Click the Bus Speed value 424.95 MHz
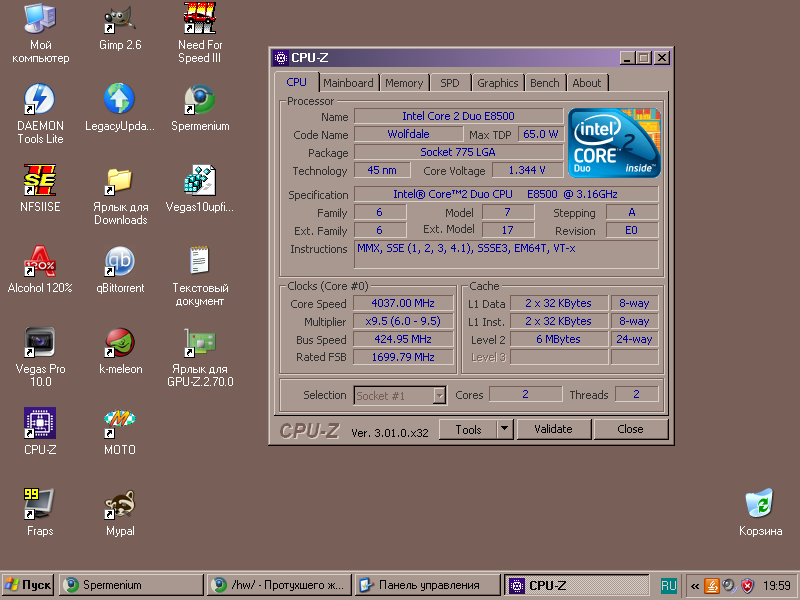 tap(403, 339)
